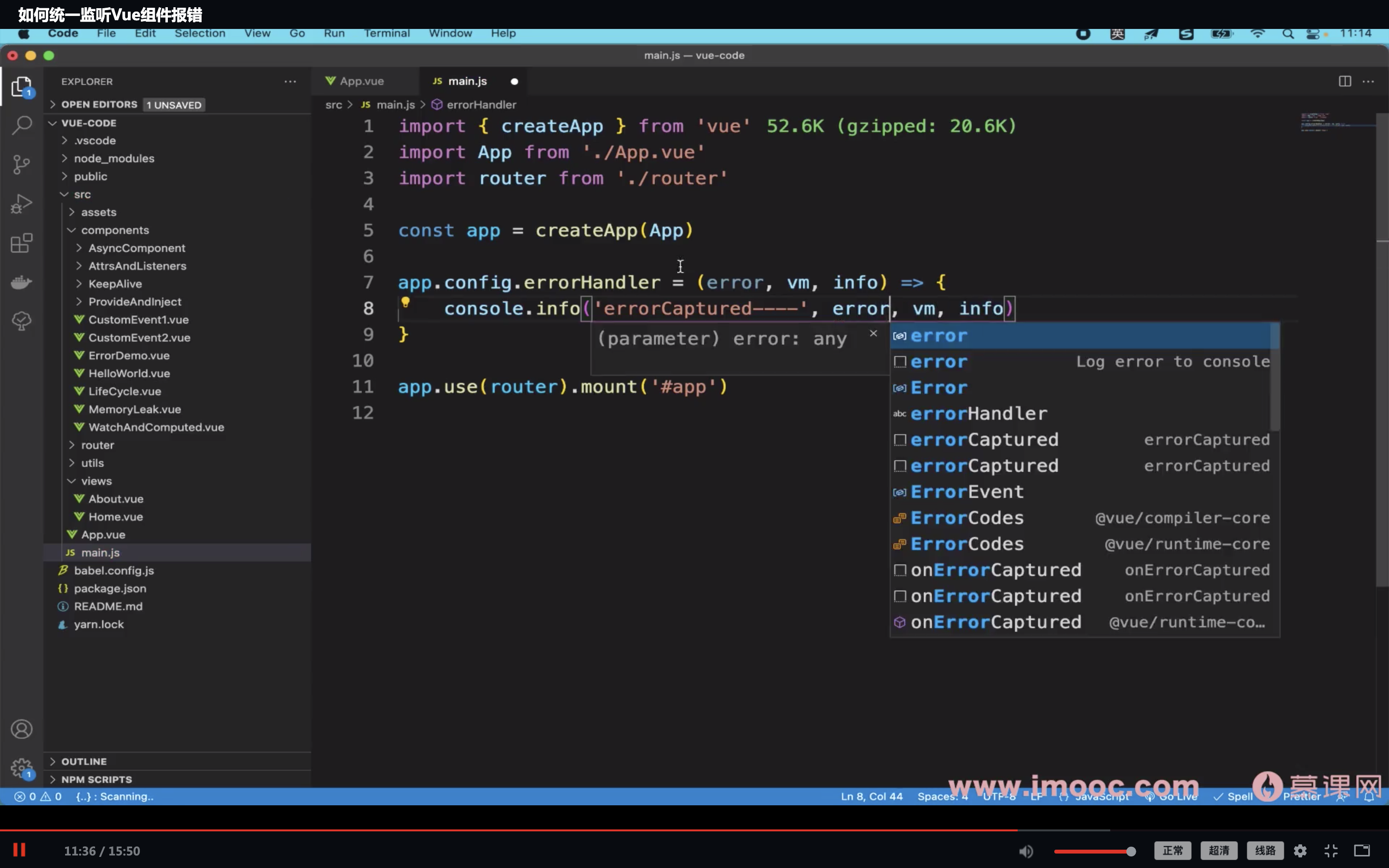Open ErrorDemo.vue in the explorer
Screen dimensions: 1389x868
click(129, 355)
